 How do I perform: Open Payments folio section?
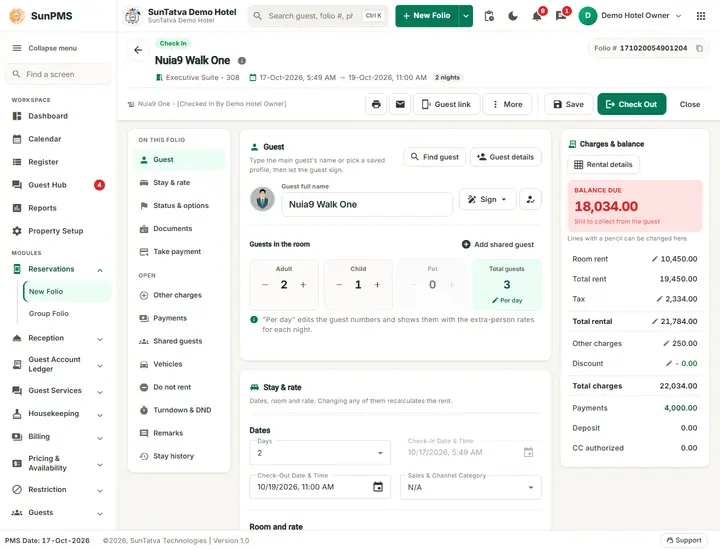pos(179,318)
